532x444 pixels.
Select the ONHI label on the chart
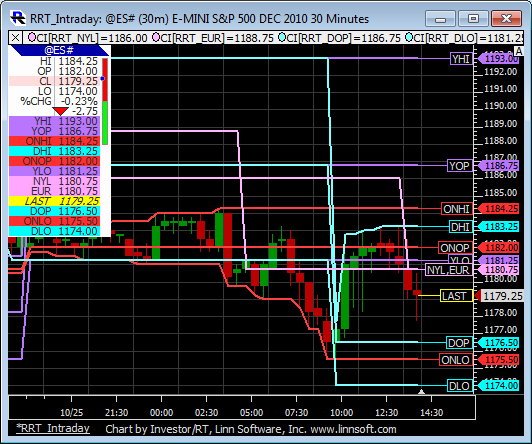457,209
